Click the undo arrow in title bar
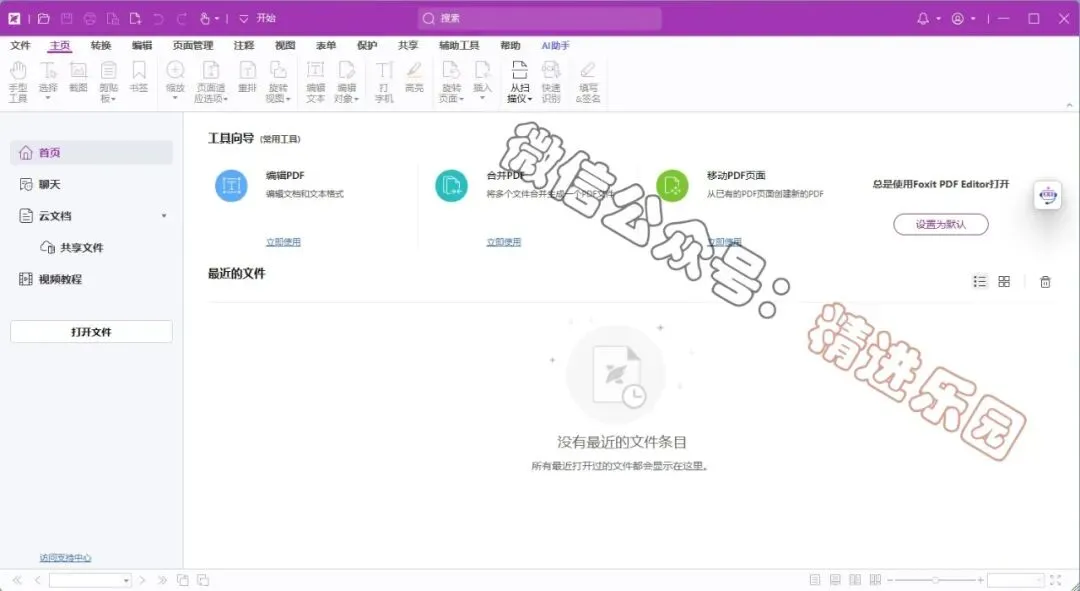Image resolution: width=1080 pixels, height=591 pixels. coord(158,19)
